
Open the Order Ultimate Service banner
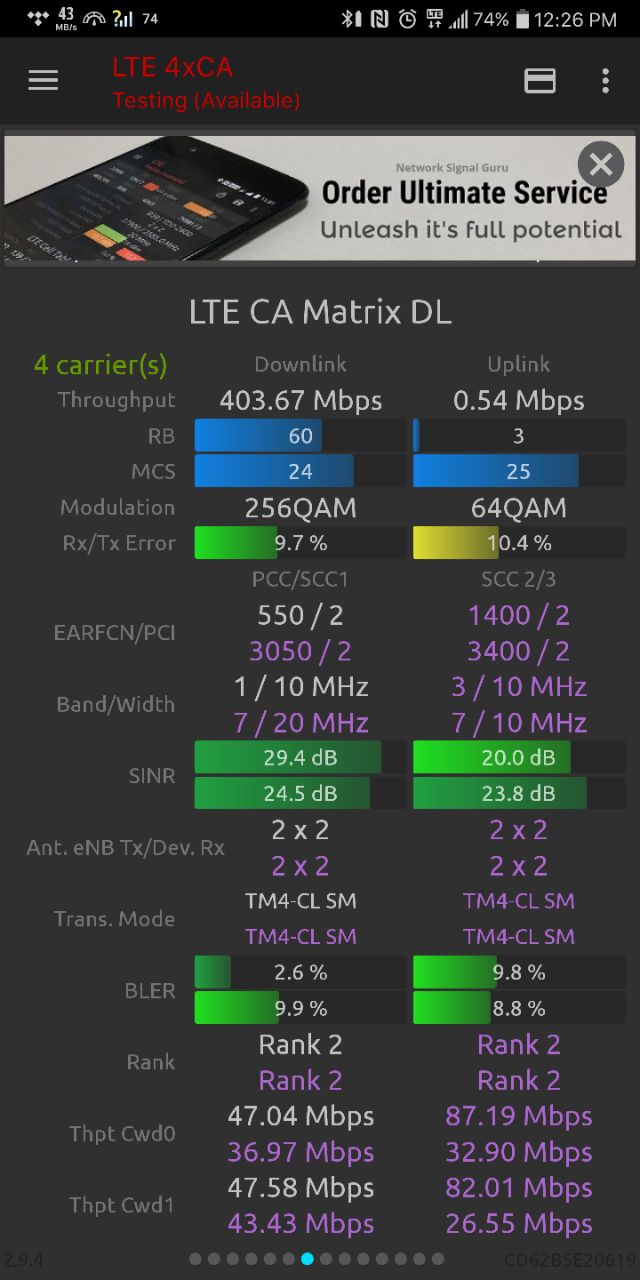[320, 199]
